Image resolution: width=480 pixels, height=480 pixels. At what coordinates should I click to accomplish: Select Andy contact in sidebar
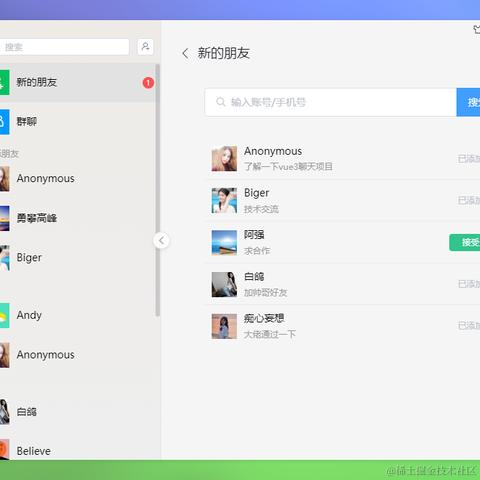coord(77,315)
